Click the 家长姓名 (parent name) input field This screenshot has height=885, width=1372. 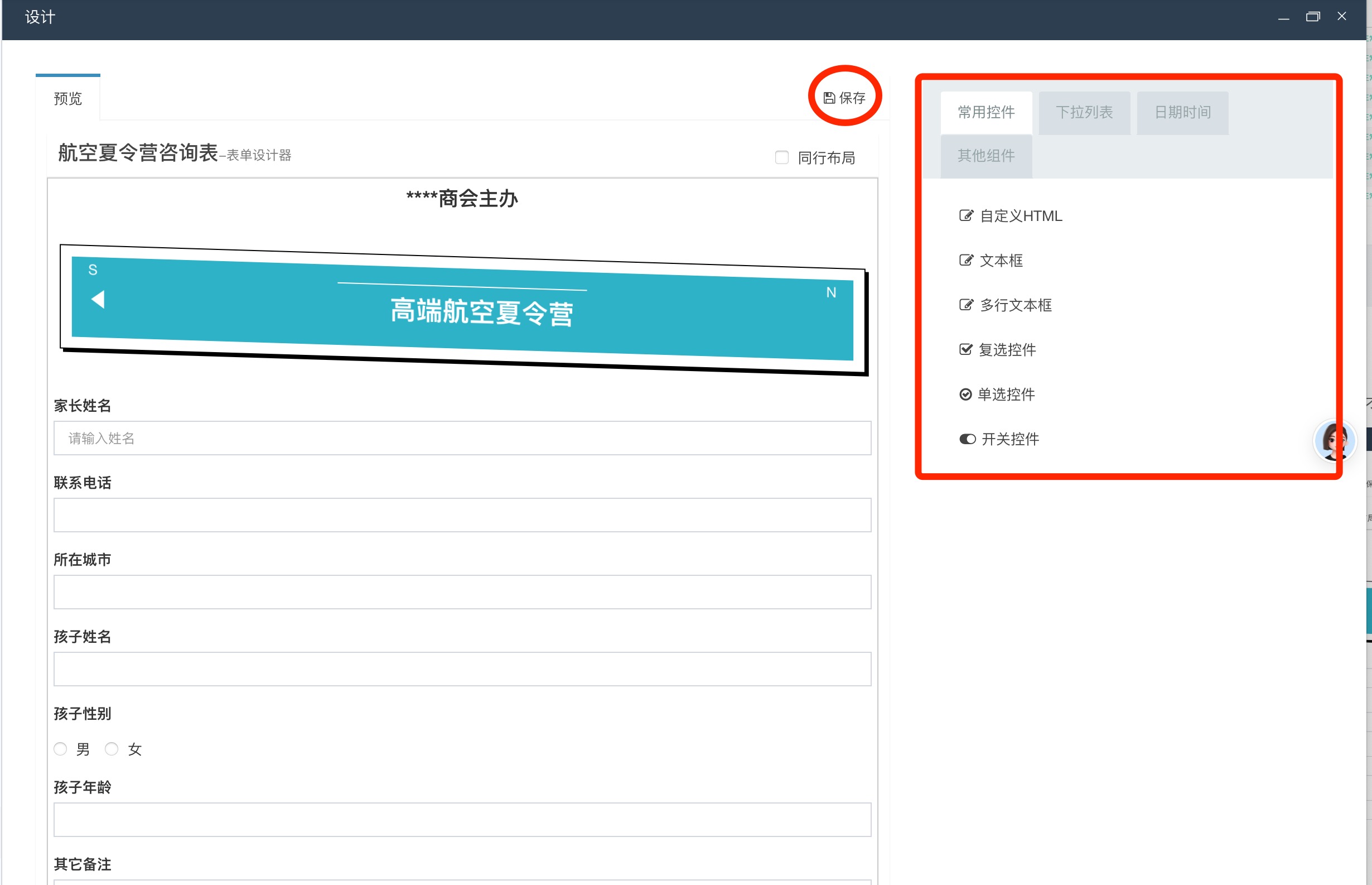pos(462,439)
